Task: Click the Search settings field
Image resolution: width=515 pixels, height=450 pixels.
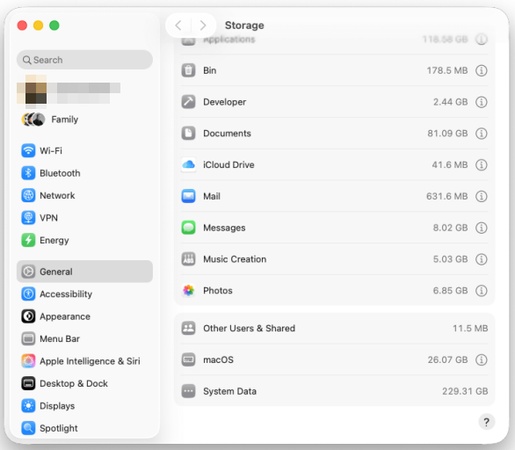Action: (x=85, y=60)
